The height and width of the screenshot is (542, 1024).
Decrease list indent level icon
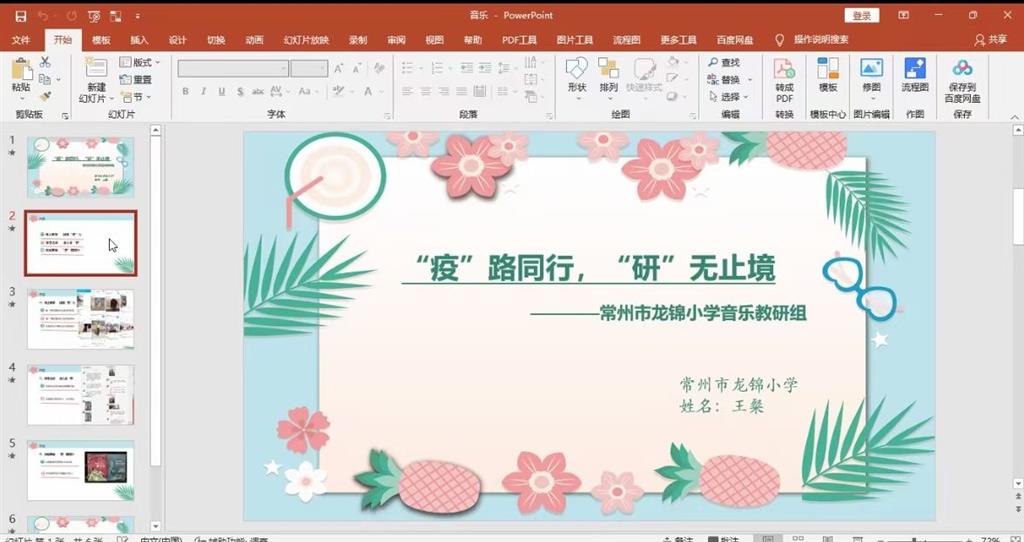(466, 68)
